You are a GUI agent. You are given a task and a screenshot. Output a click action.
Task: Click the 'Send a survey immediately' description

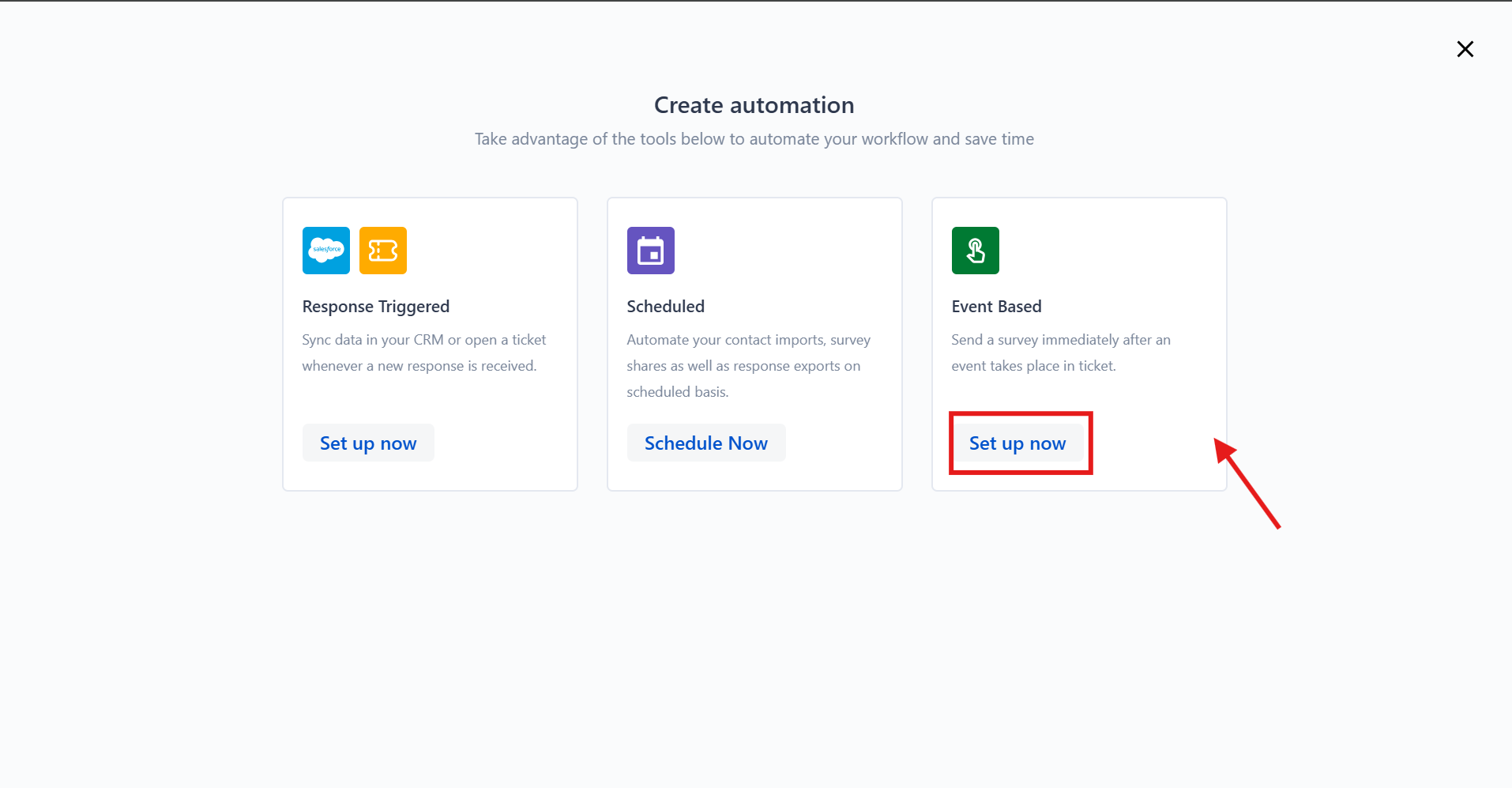coord(1061,353)
